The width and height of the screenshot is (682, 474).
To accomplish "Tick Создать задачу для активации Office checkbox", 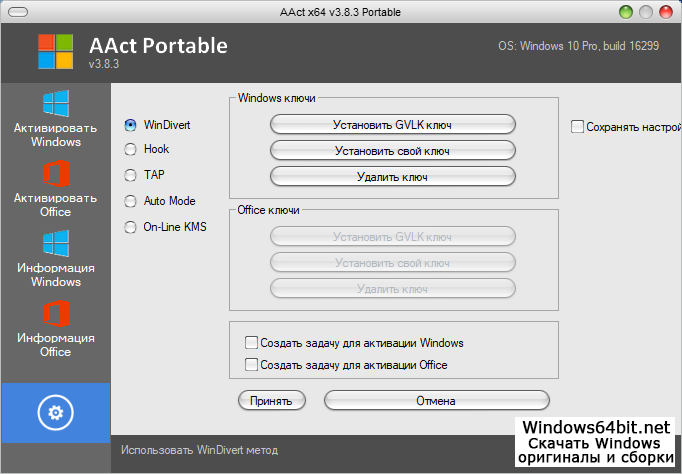I will [251, 365].
